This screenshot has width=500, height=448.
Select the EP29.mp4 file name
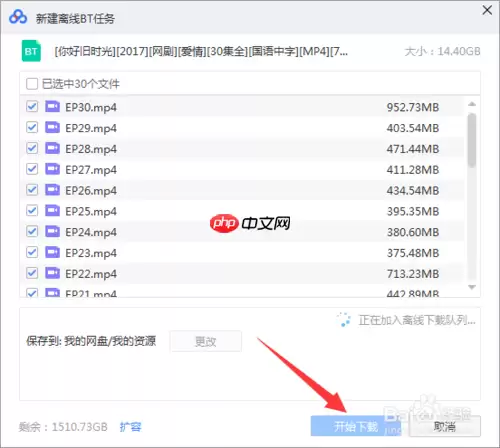(91, 128)
